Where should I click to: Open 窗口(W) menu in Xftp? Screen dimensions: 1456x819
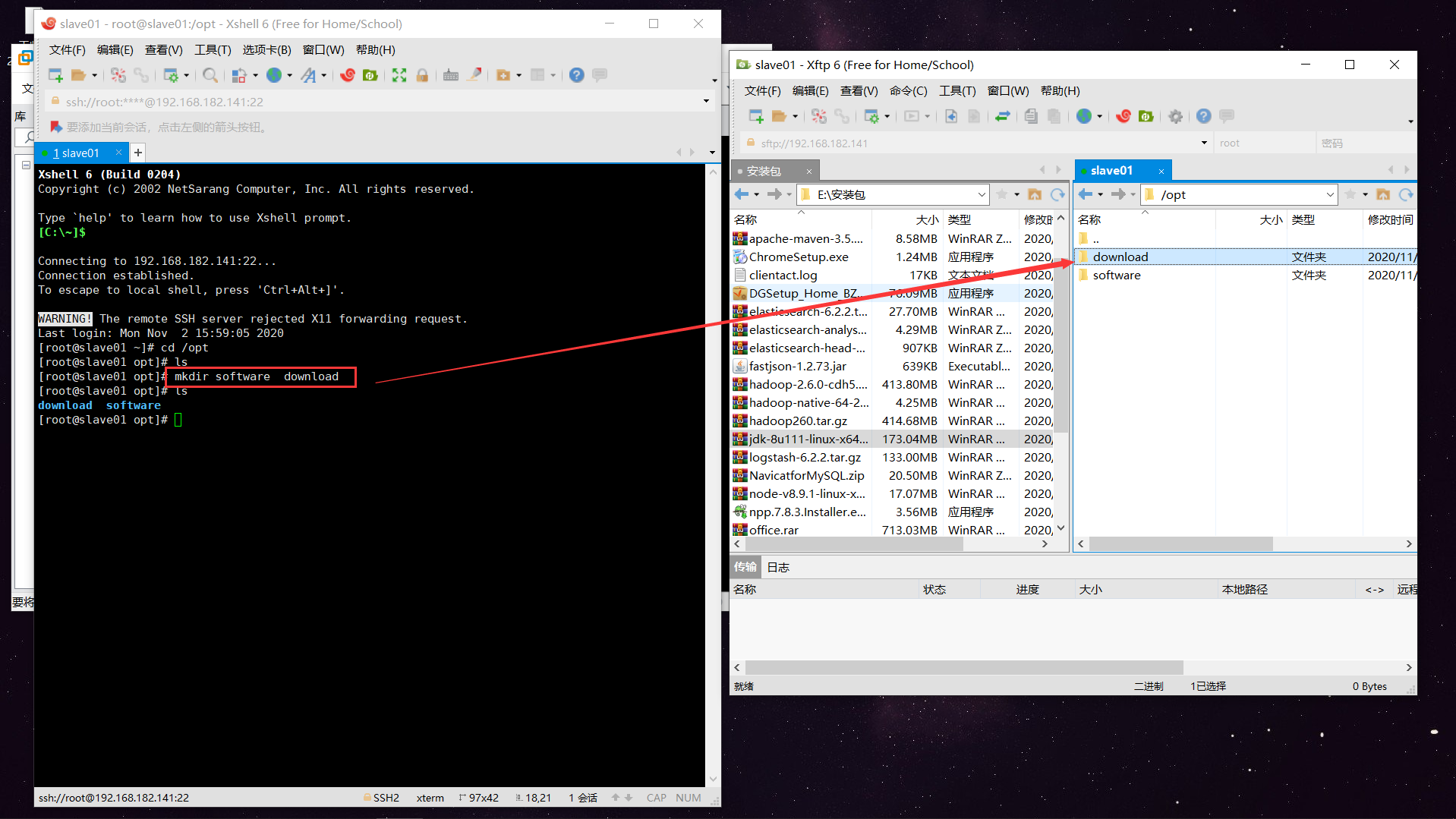click(1008, 91)
